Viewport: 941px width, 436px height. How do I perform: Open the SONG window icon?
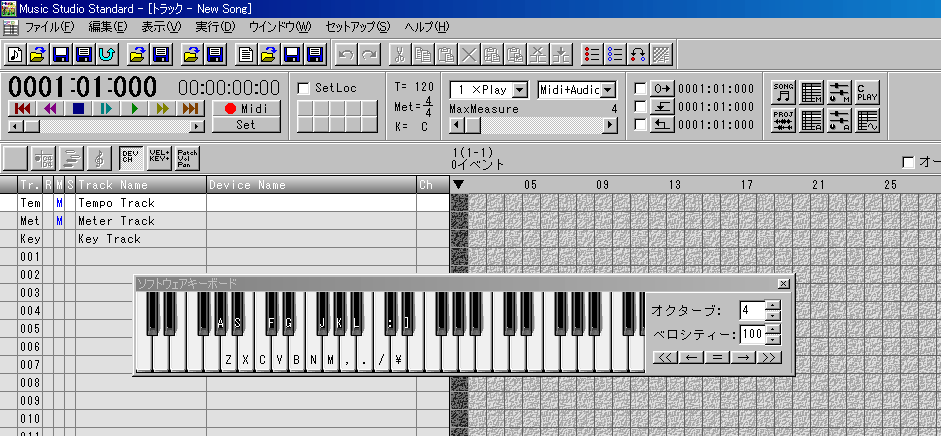click(x=783, y=92)
